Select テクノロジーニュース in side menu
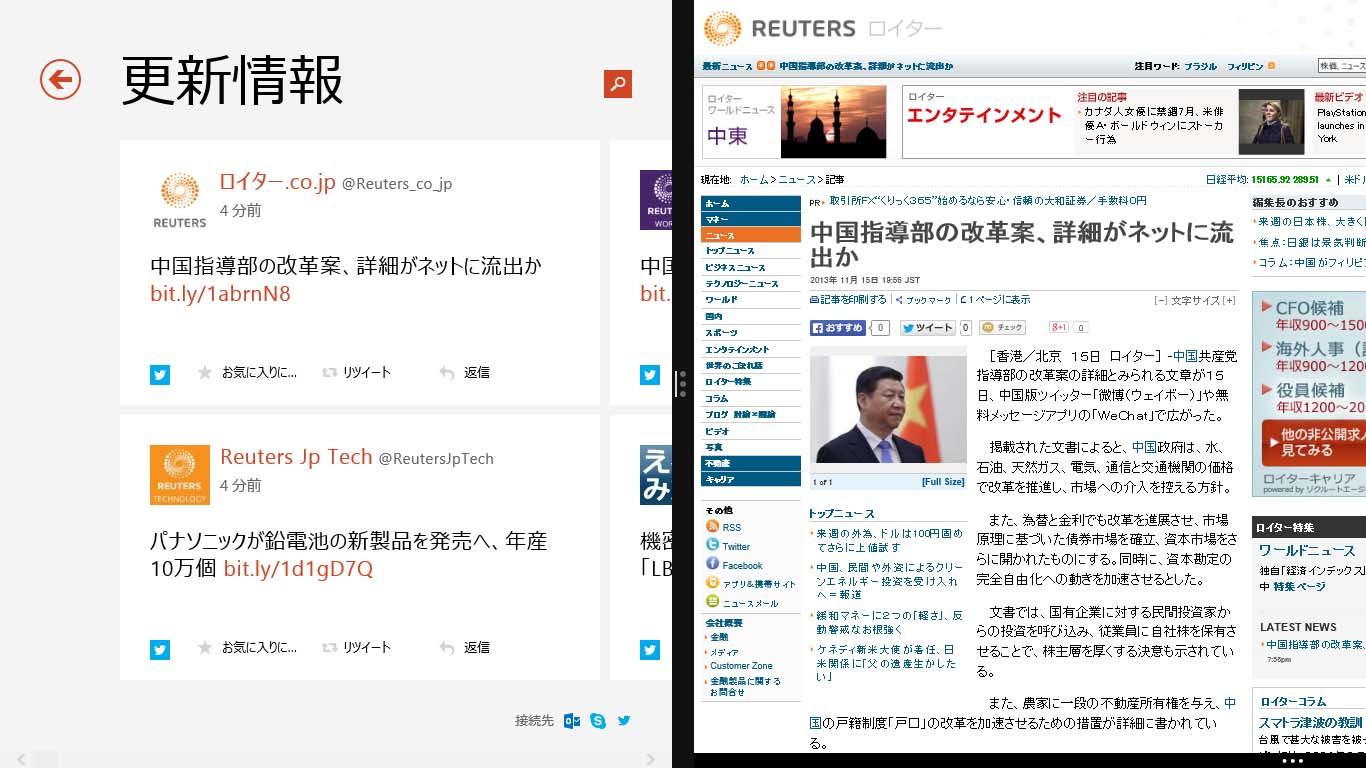The image size is (1366, 768). pyautogui.click(x=751, y=284)
